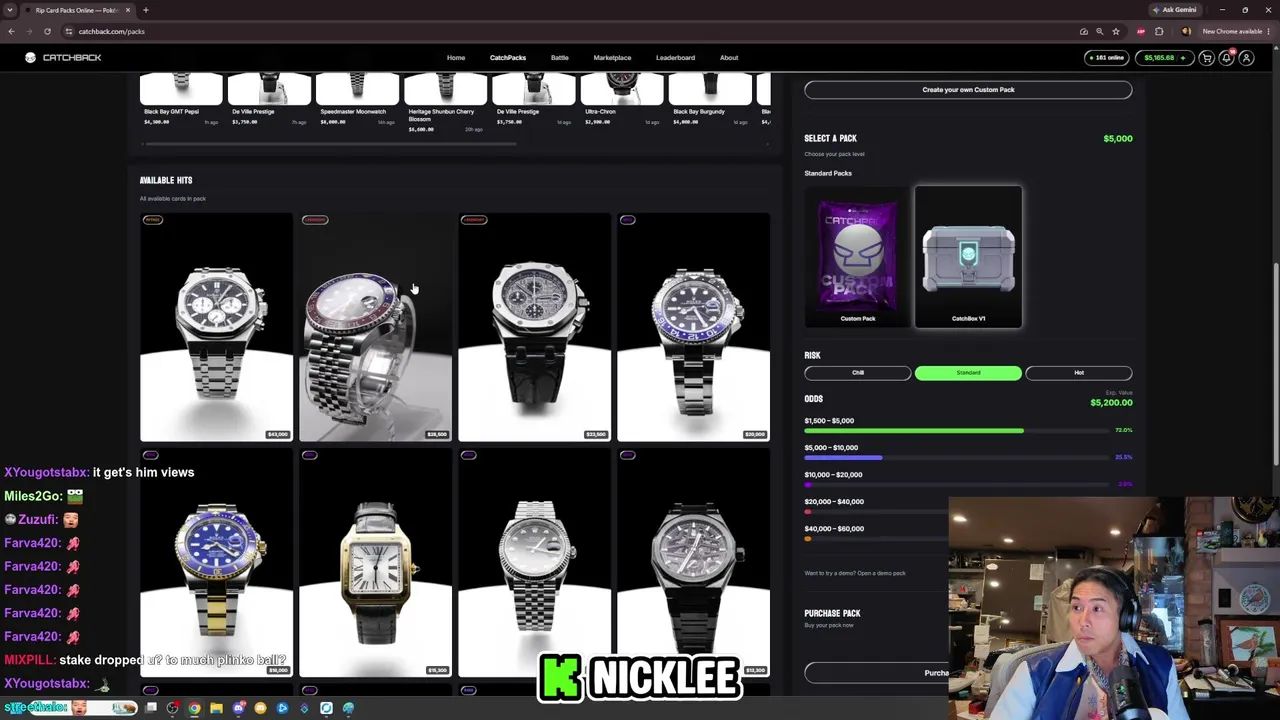Expand the tab search dropdown

12,10
